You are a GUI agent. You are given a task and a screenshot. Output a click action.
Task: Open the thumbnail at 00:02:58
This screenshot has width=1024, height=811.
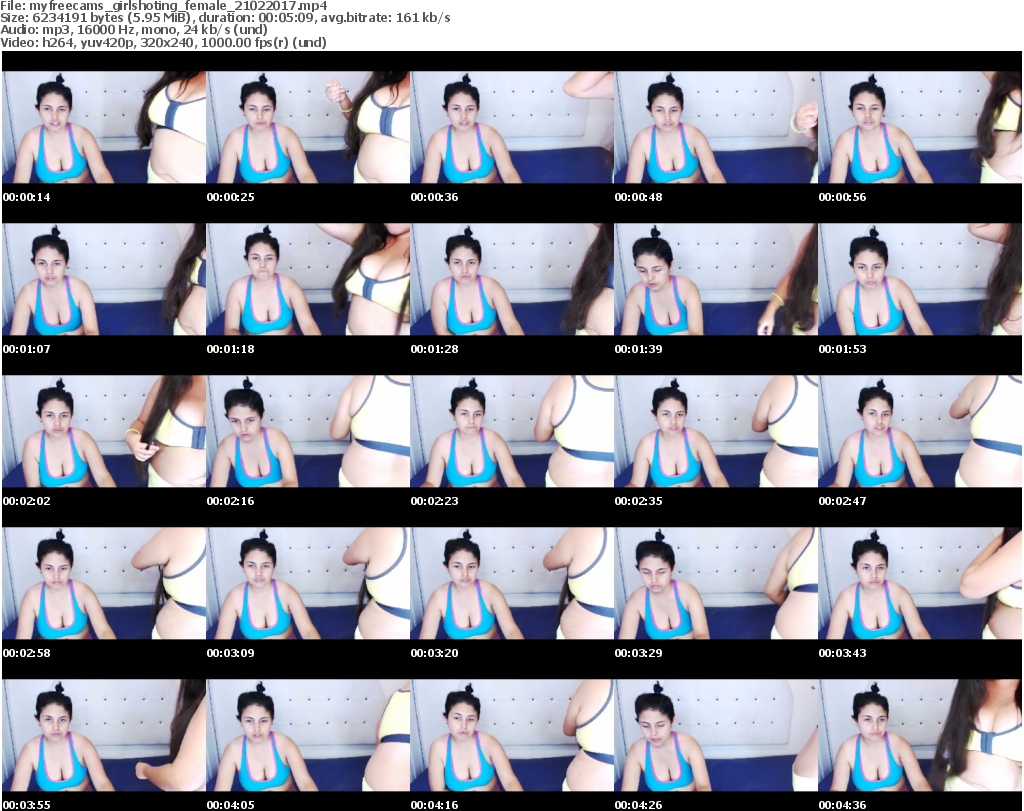click(104, 583)
